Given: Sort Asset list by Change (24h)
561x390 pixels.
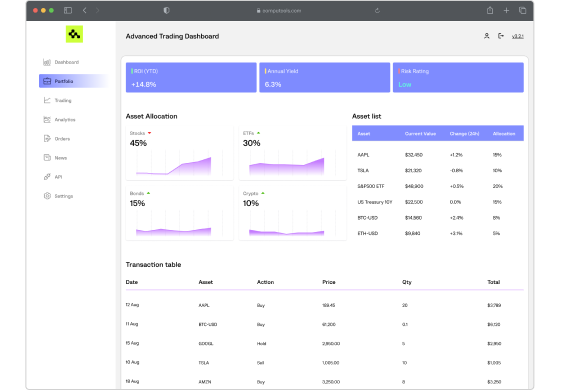Looking at the screenshot, I should [464, 133].
